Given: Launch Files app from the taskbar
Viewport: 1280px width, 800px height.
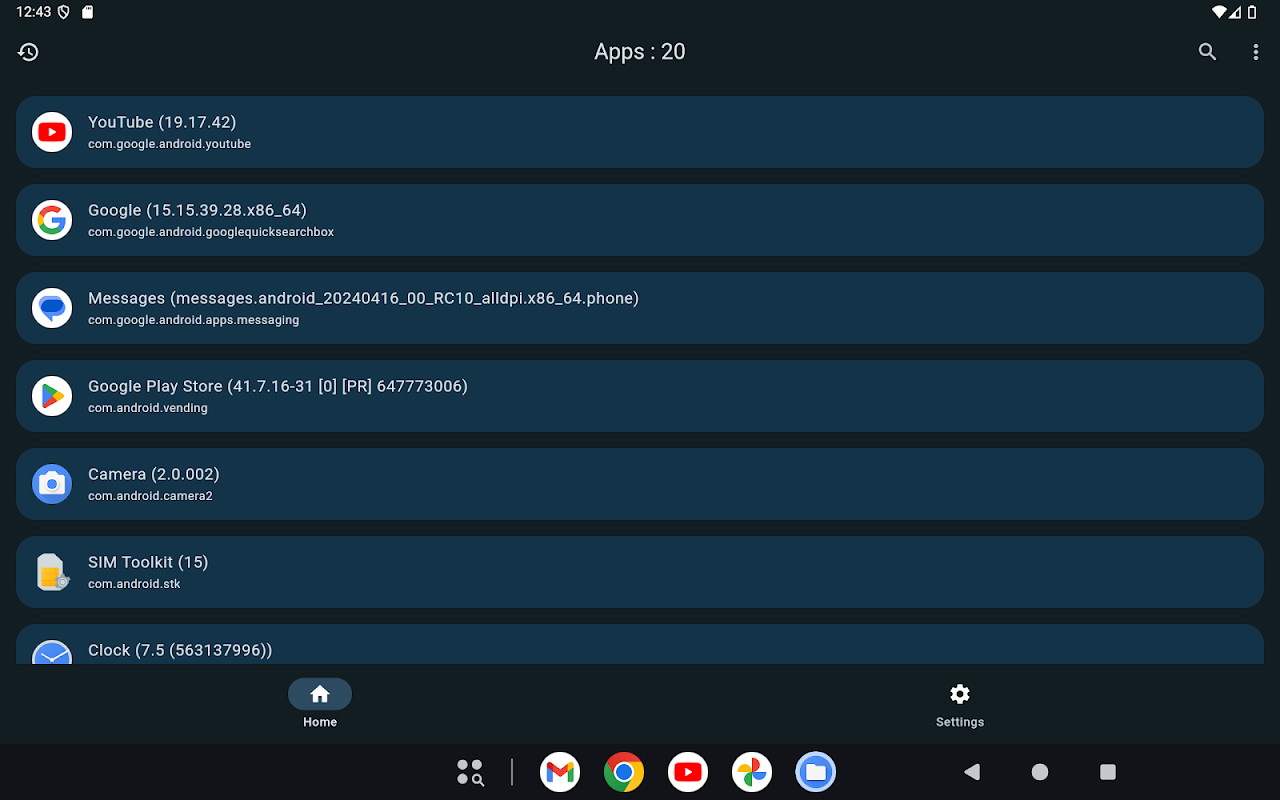Looking at the screenshot, I should click(x=816, y=772).
